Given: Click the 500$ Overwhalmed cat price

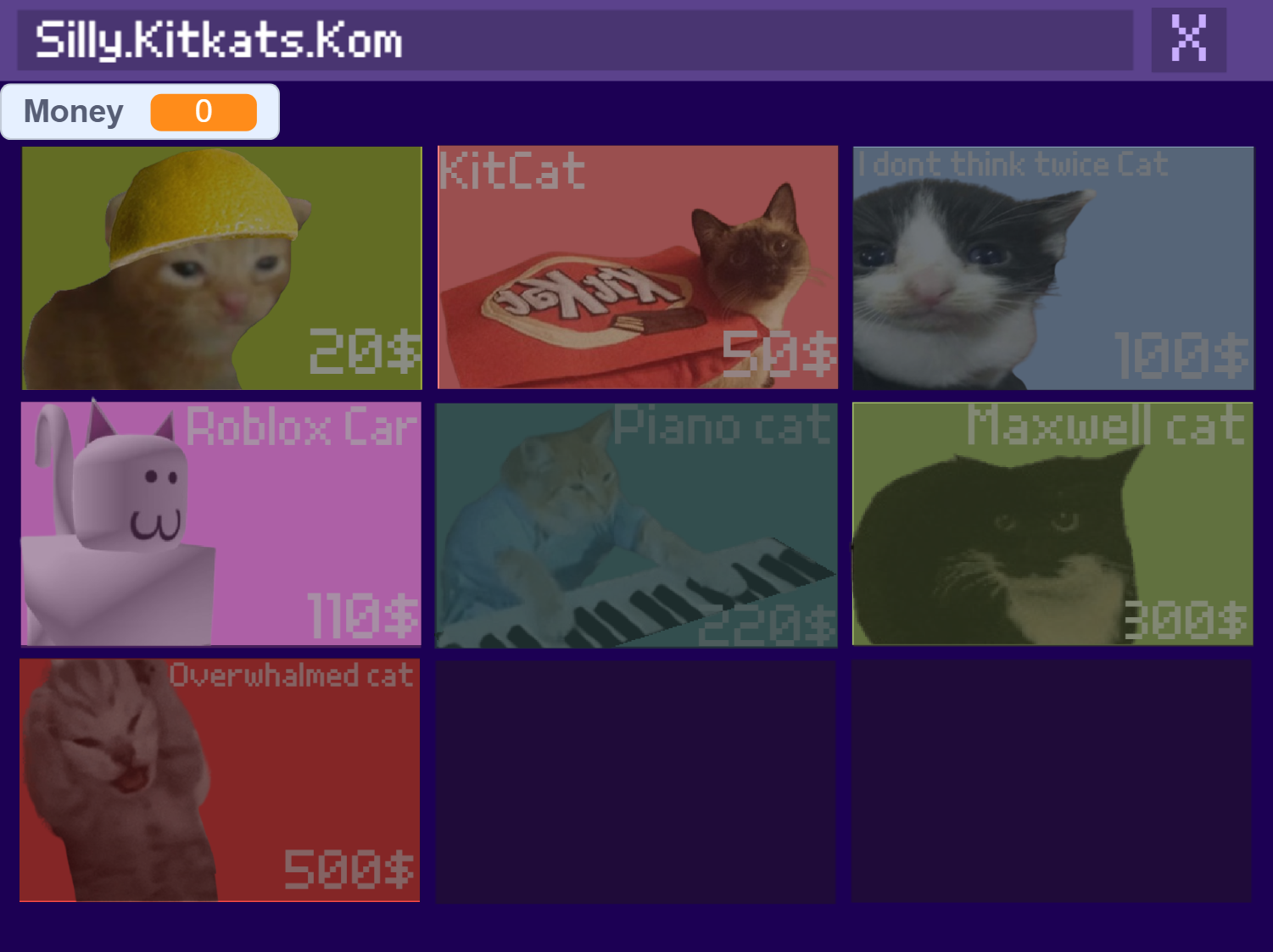Looking at the screenshot, I should tap(349, 869).
